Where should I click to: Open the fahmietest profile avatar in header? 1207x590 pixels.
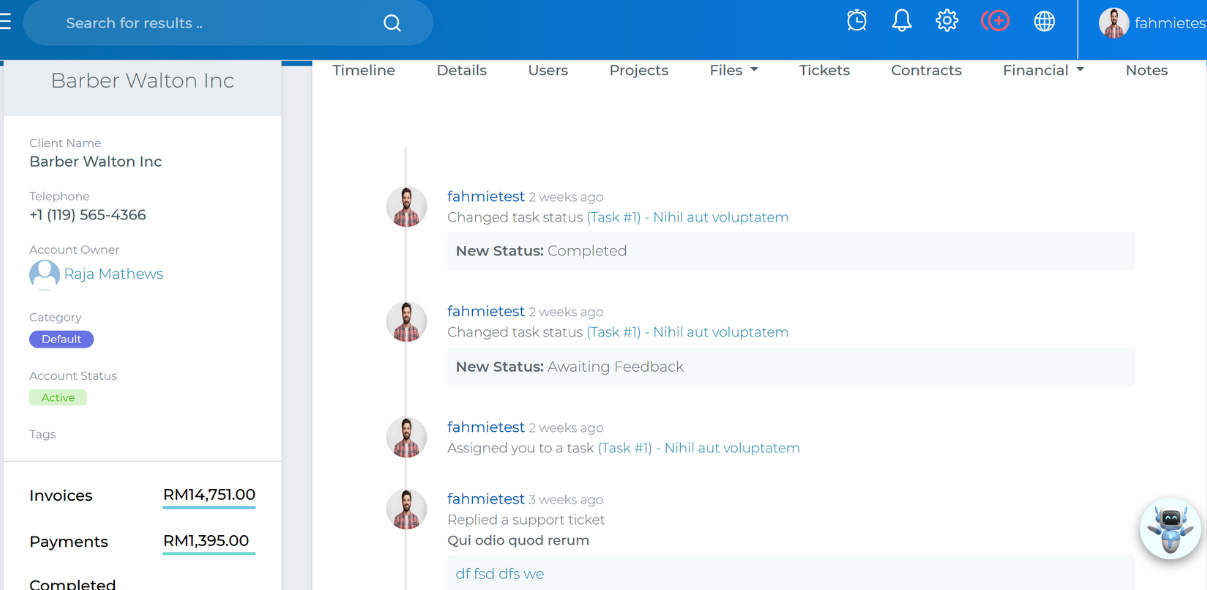coord(1114,23)
